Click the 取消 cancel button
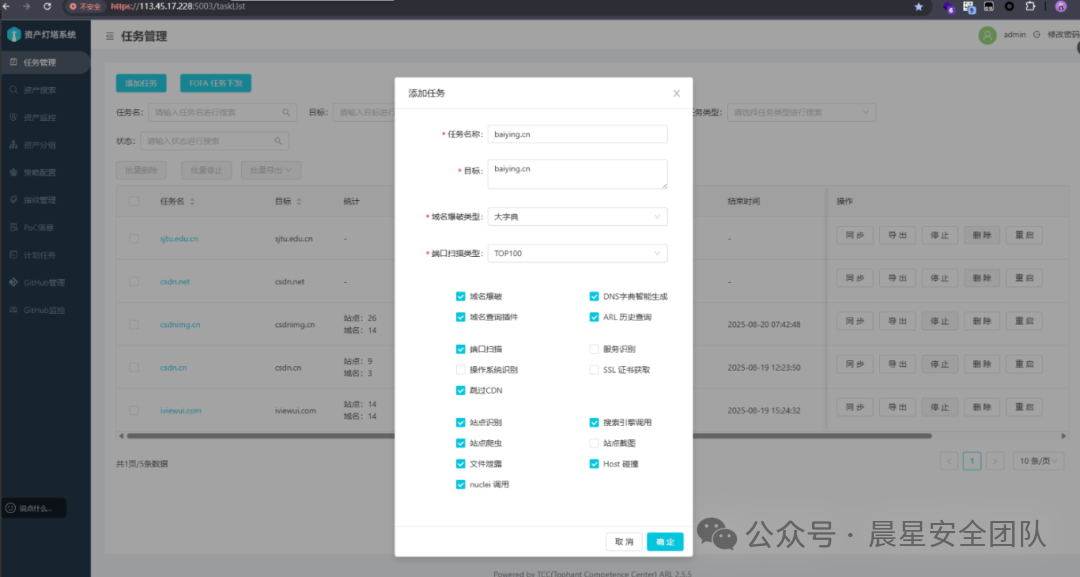The height and width of the screenshot is (577, 1080). click(624, 542)
